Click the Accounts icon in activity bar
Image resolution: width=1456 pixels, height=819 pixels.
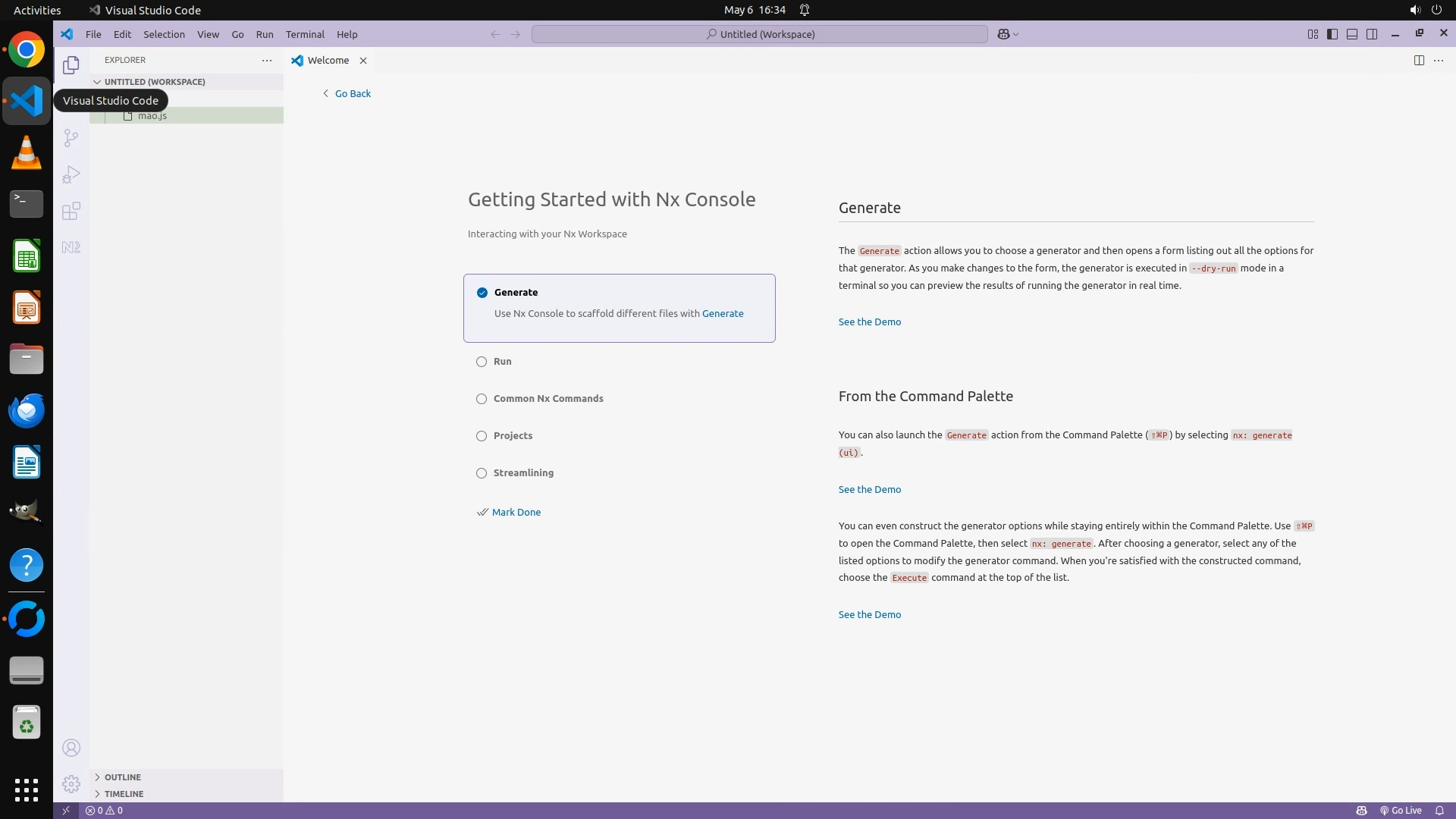click(x=71, y=748)
